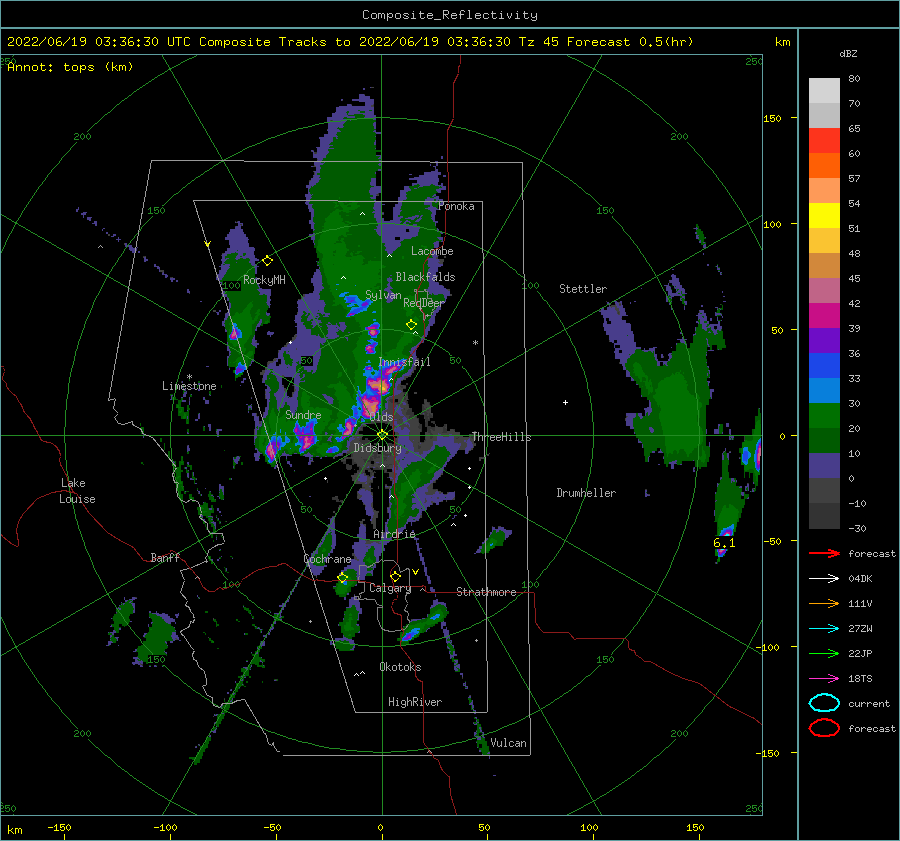Click the Composite_Reflectivity title
The image size is (900, 841).
coord(449,15)
